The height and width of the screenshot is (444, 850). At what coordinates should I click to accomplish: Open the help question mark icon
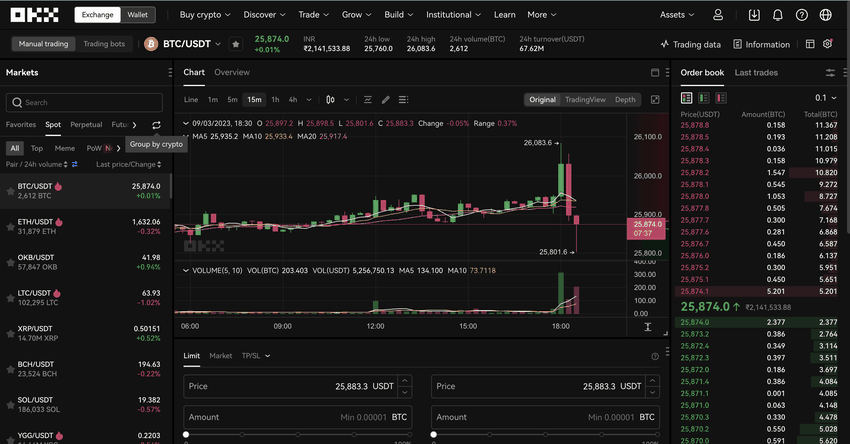pos(801,15)
